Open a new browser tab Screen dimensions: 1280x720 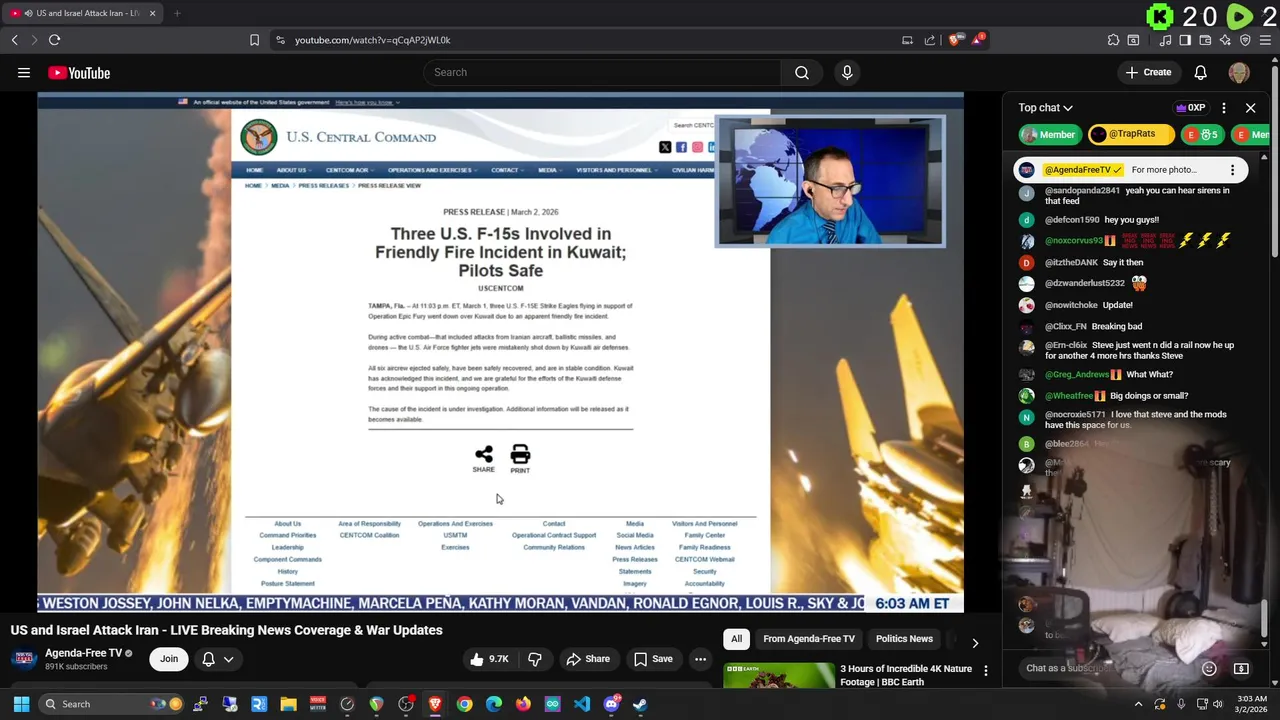tap(177, 13)
